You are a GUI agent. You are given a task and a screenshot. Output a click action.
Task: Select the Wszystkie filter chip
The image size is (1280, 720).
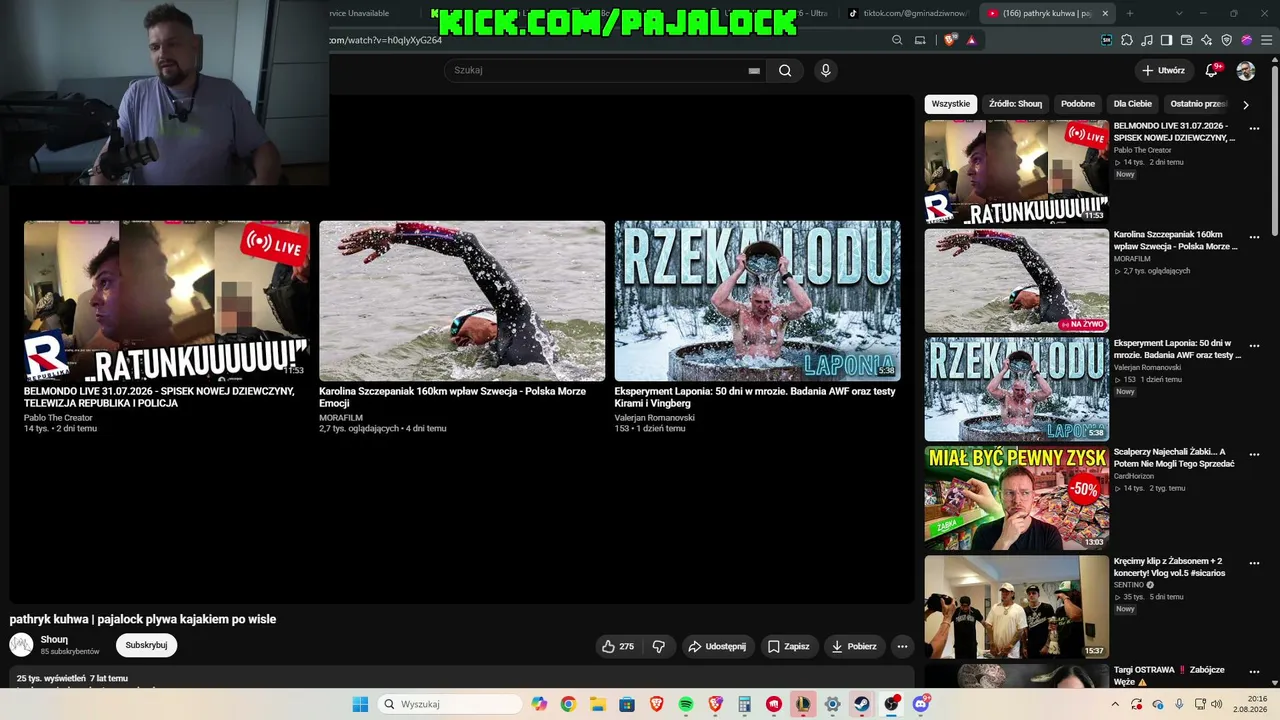coord(951,104)
